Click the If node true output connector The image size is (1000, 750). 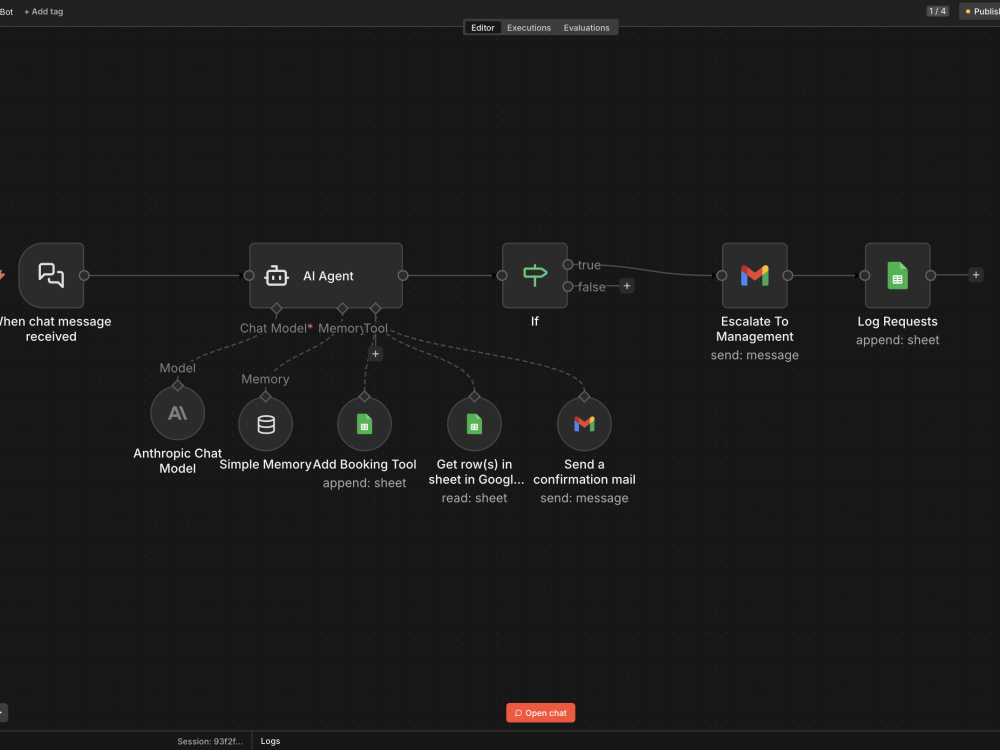[568, 265]
